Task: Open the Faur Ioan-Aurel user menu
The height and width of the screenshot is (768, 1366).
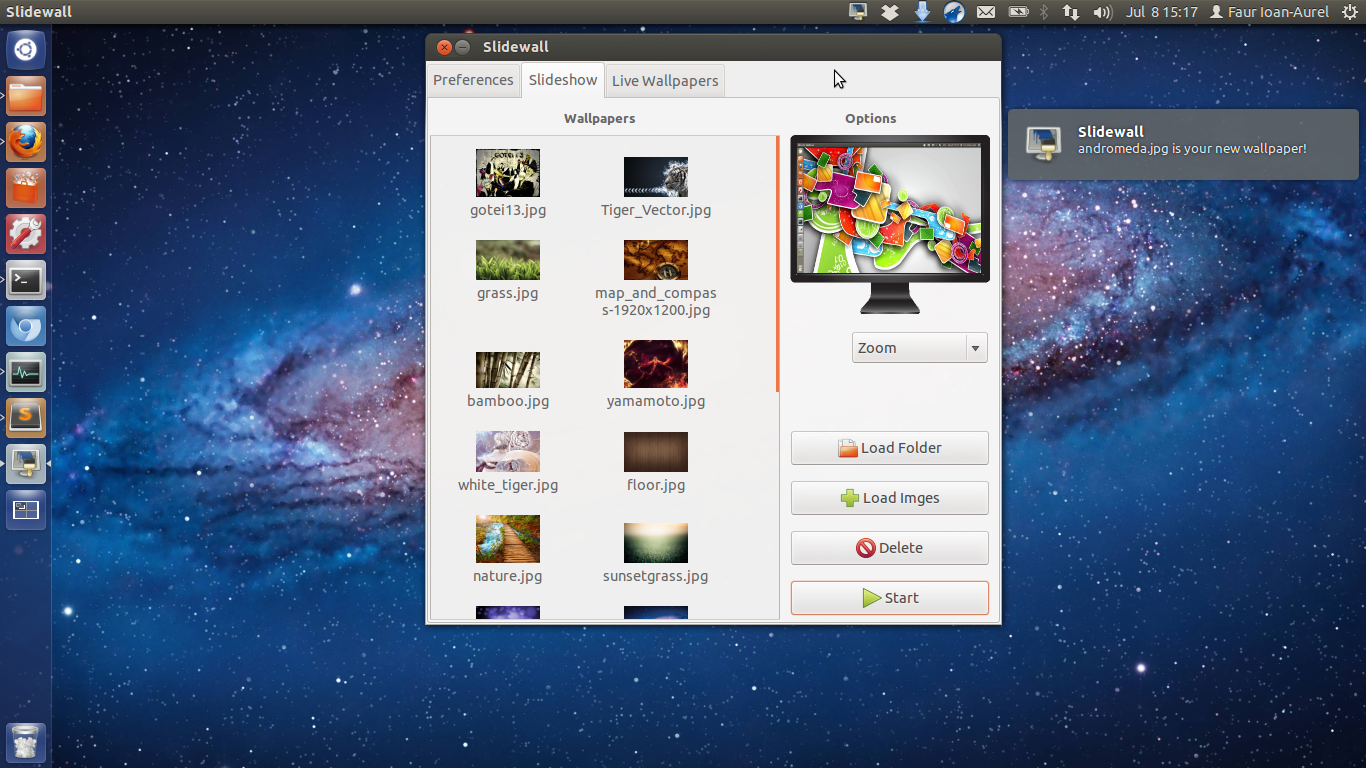Action: (x=1269, y=12)
